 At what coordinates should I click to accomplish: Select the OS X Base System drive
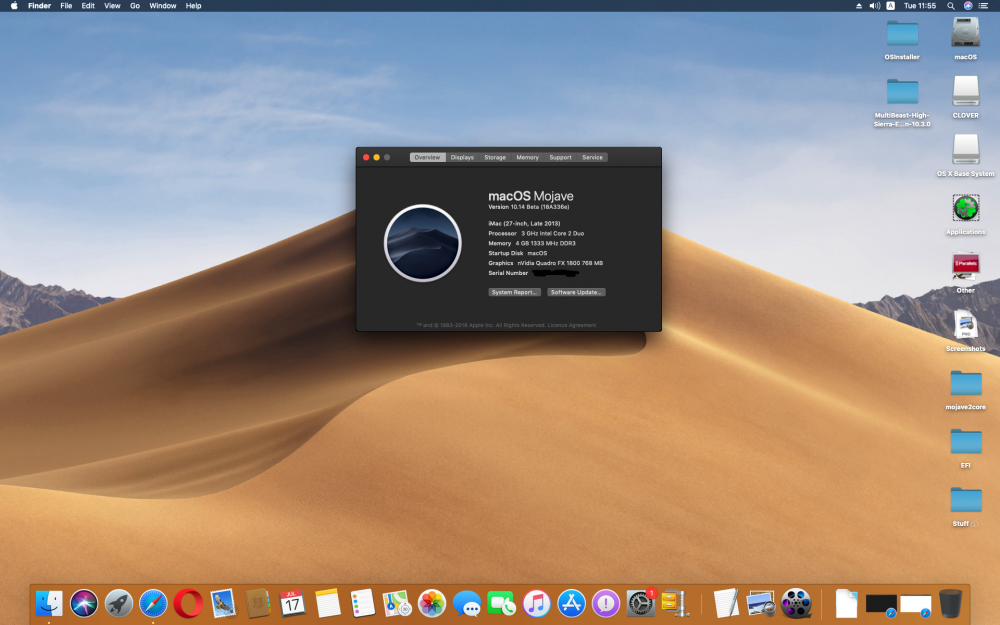click(966, 156)
